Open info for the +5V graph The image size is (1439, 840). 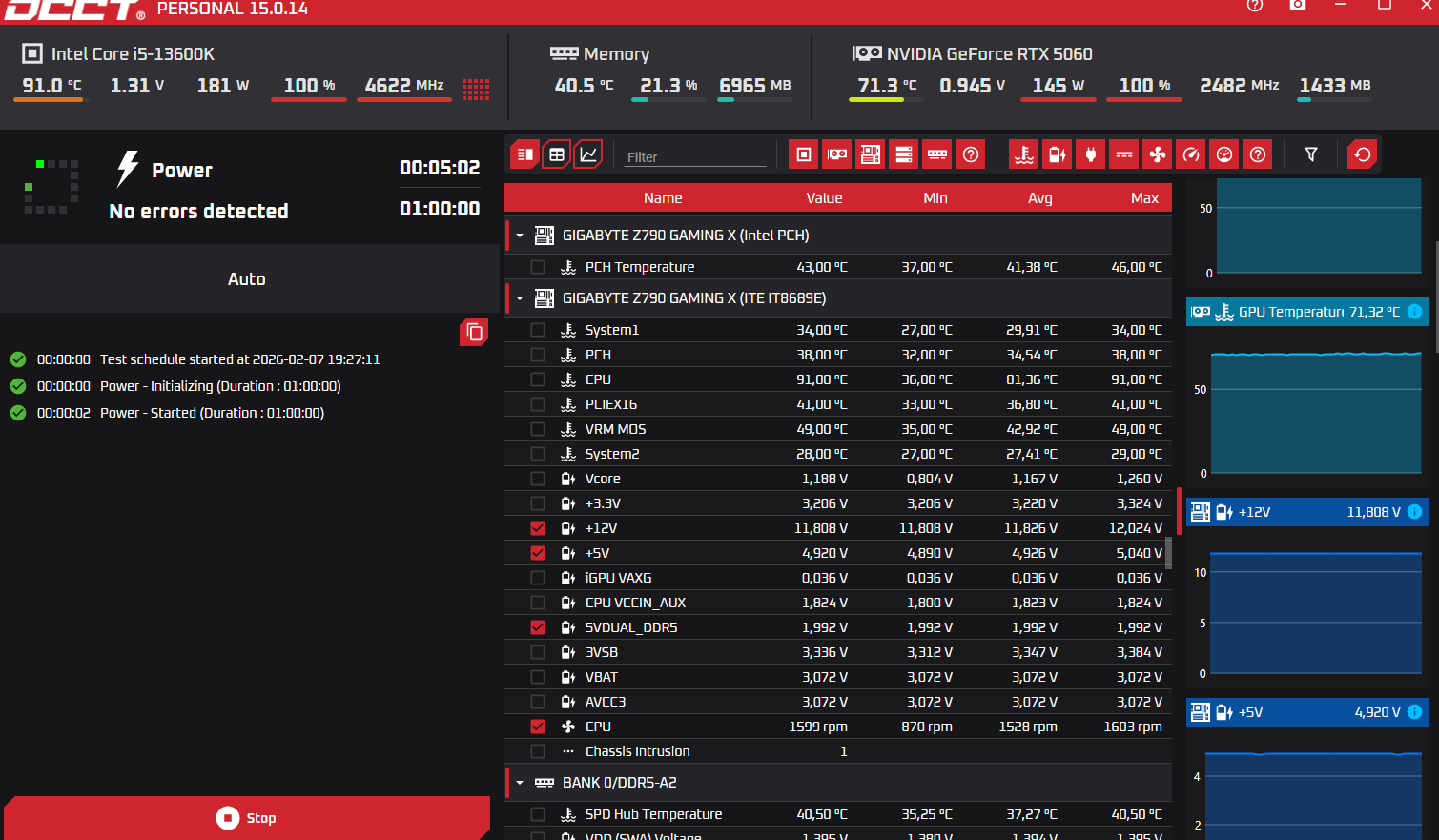1415,712
